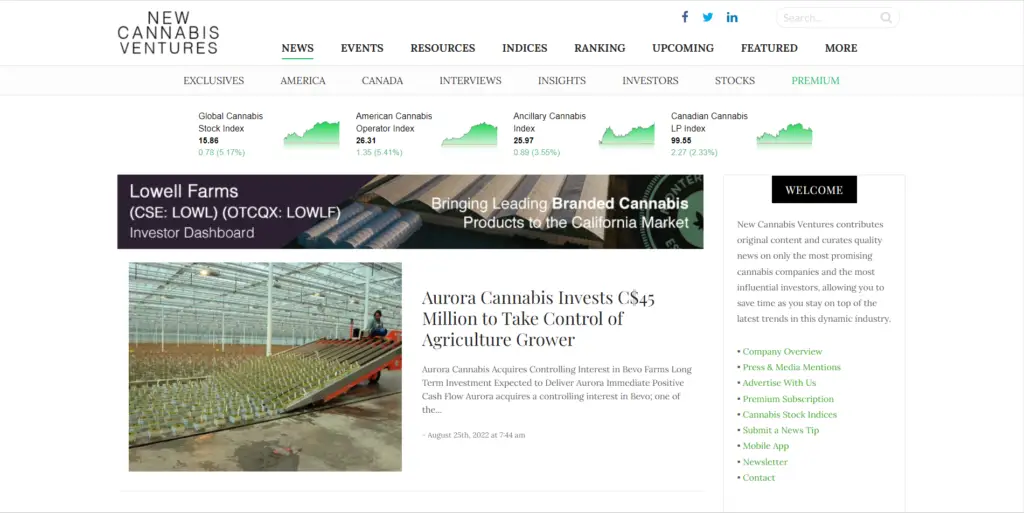1024x513 pixels.
Task: Expand the INDICES menu
Action: click(x=524, y=48)
